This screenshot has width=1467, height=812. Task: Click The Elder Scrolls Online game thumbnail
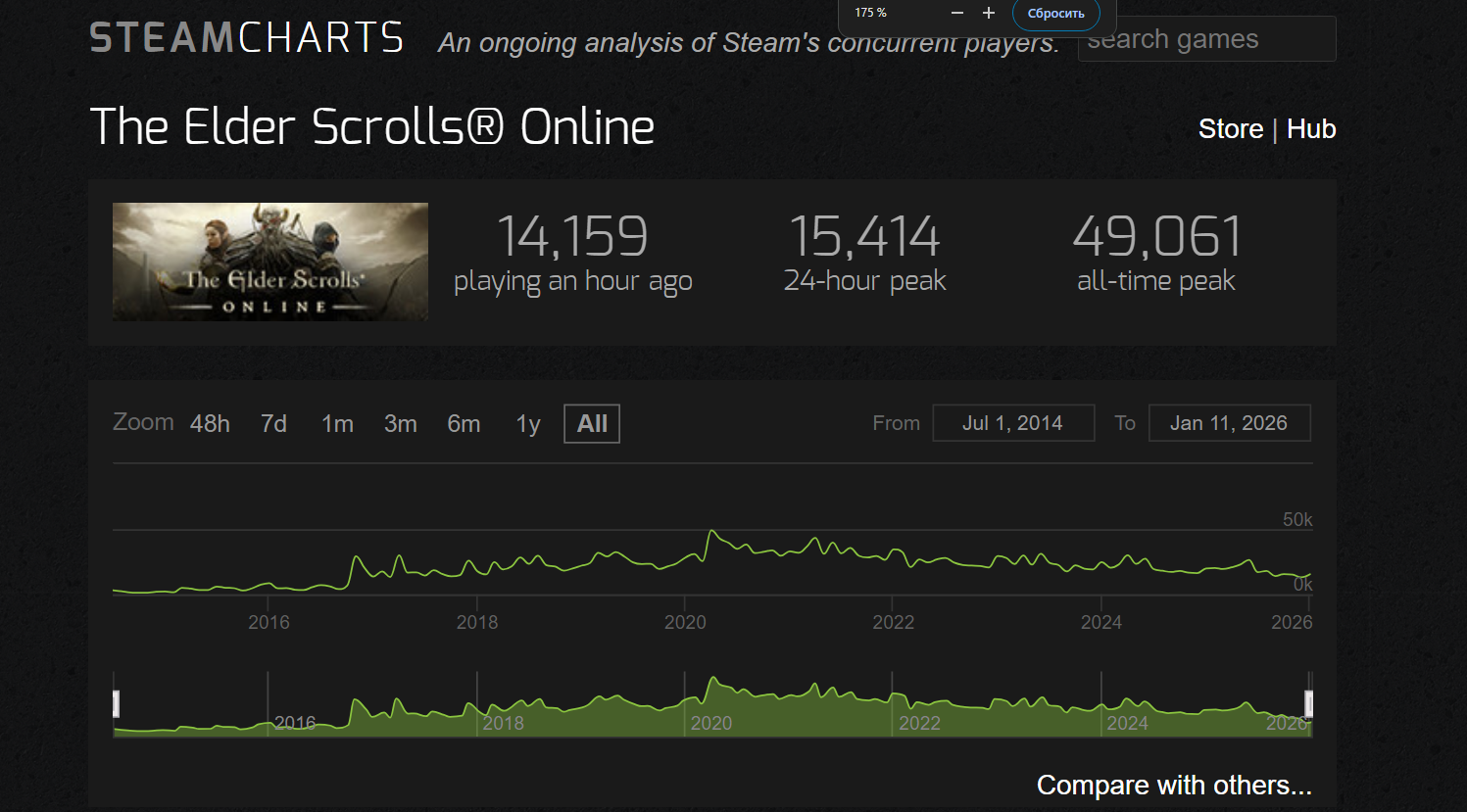[x=270, y=262]
